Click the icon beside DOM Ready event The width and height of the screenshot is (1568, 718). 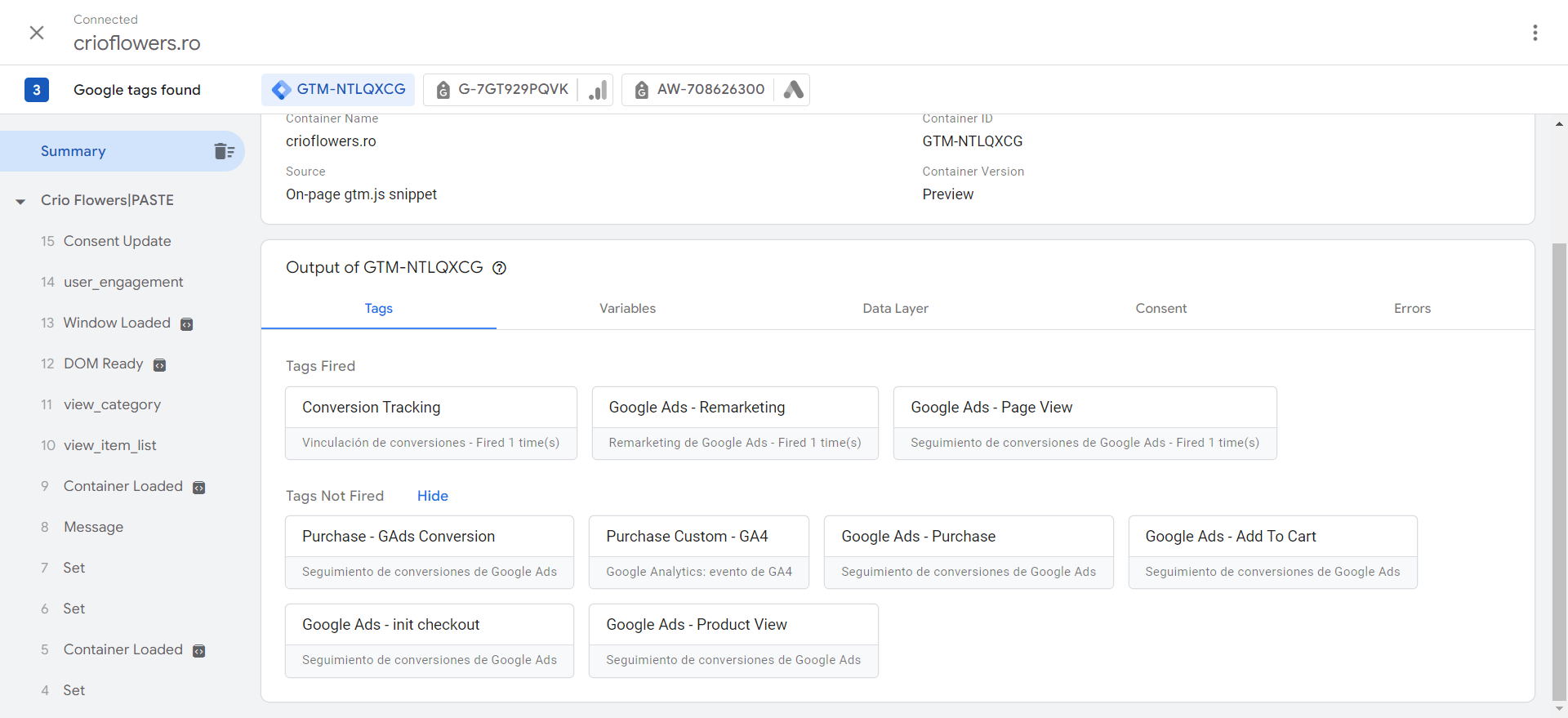click(160, 365)
